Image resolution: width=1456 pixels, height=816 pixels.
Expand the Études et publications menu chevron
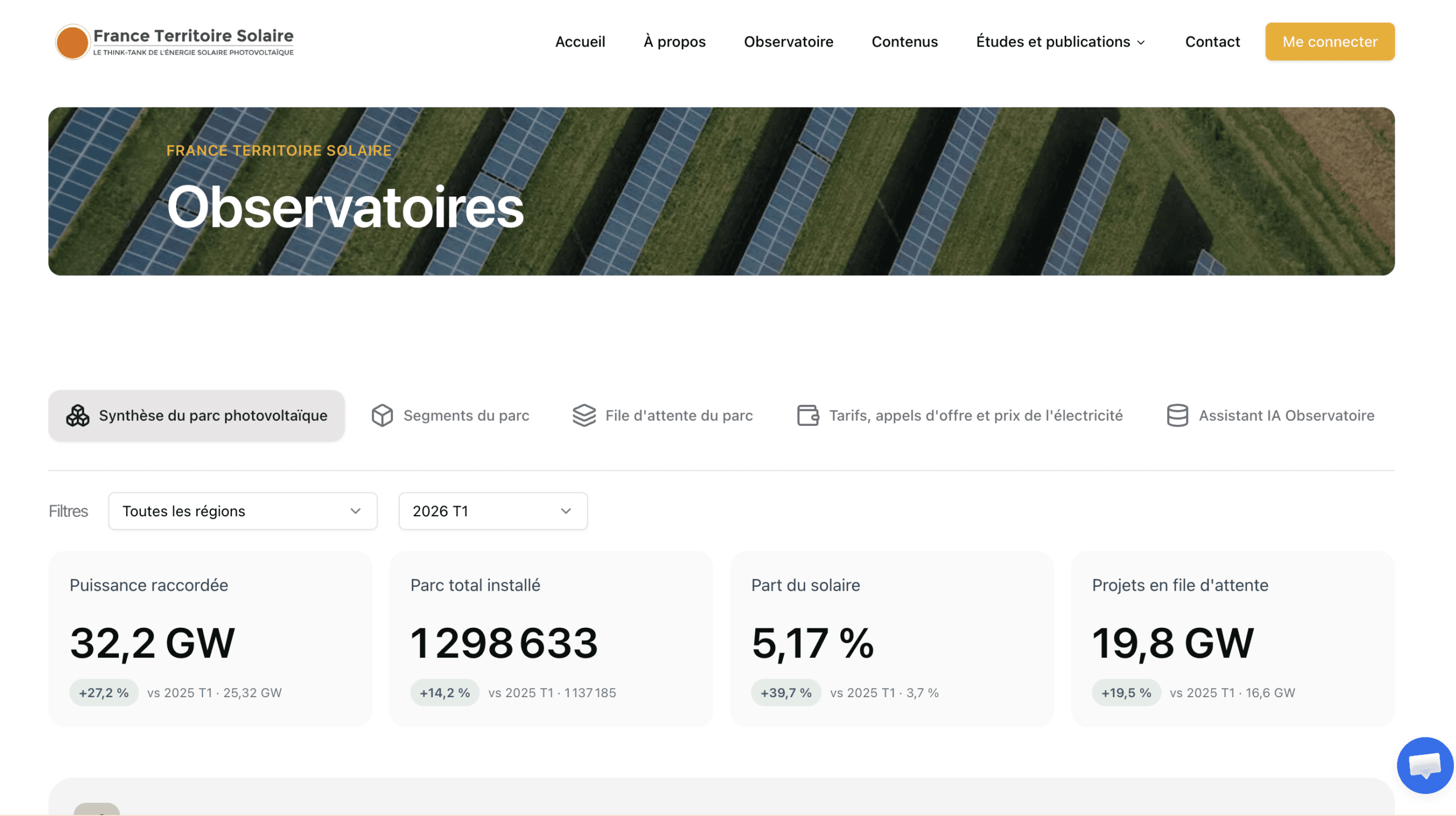coord(1141,43)
